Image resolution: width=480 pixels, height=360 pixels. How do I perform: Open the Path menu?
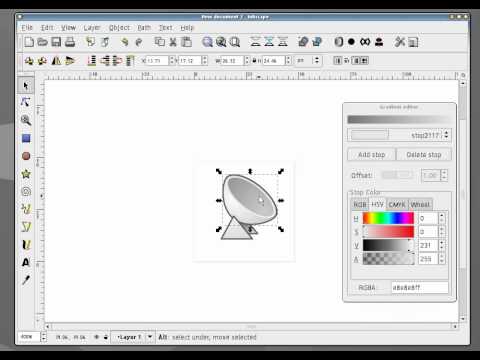[x=144, y=28]
